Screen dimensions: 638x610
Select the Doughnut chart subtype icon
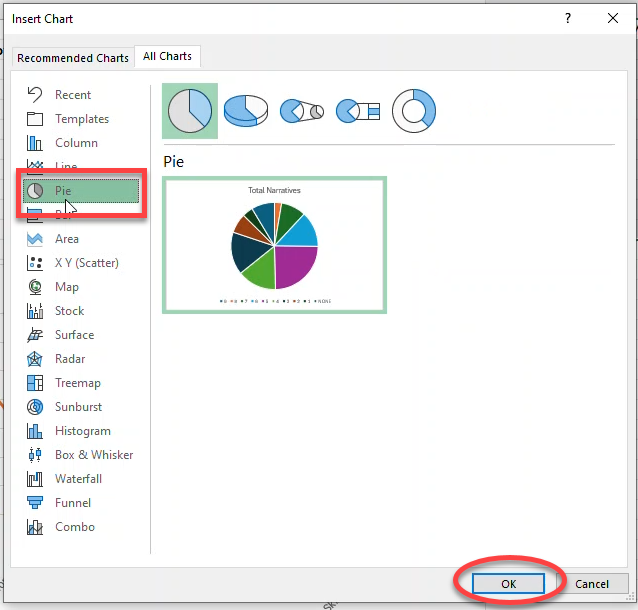[x=415, y=111]
